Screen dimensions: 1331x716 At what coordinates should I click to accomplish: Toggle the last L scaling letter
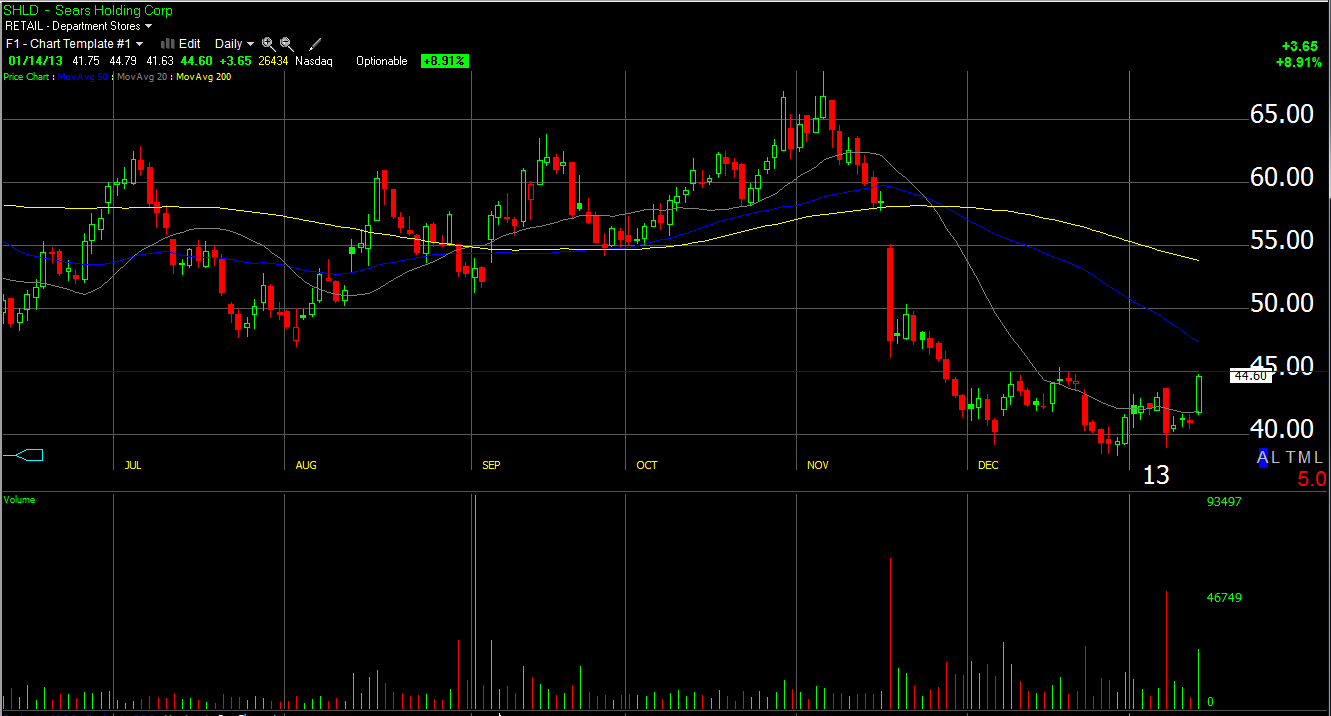click(1319, 457)
